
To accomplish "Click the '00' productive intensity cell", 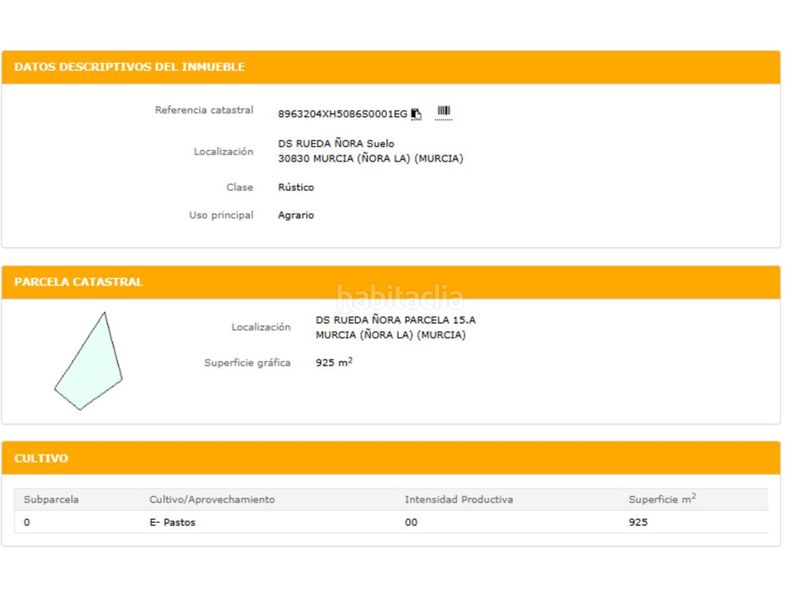I will coord(411,522).
